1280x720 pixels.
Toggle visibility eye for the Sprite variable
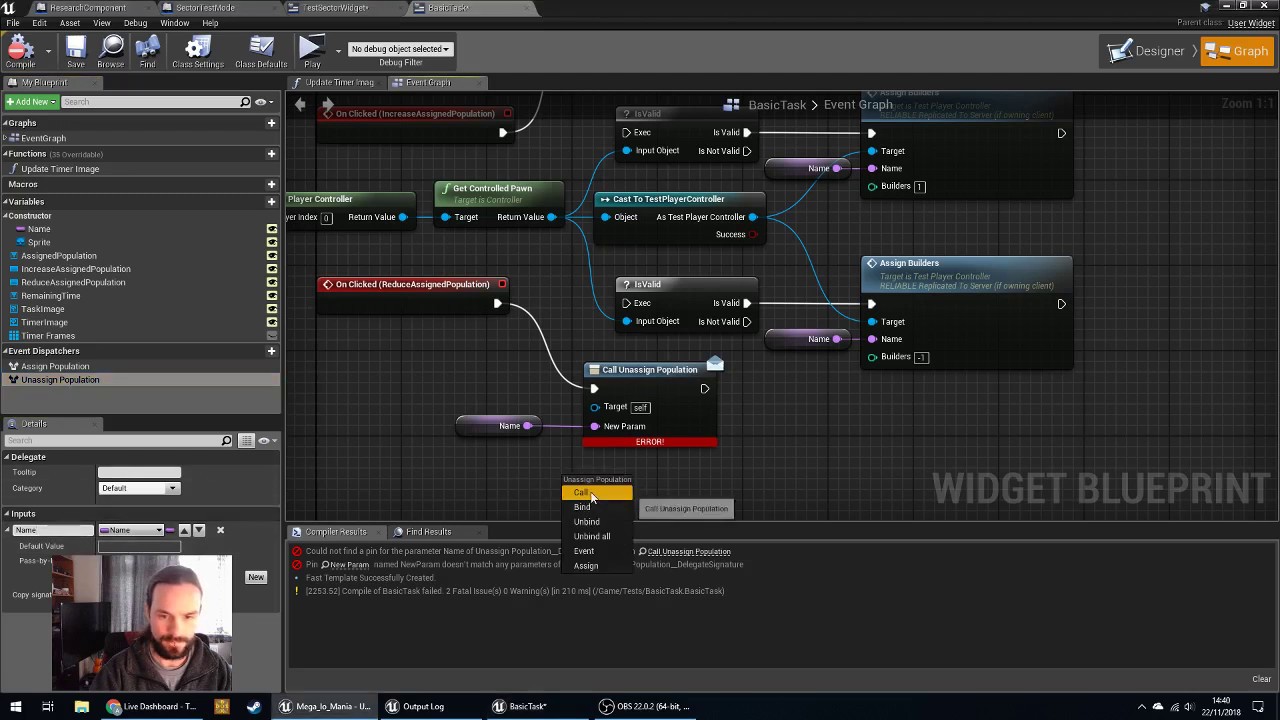tap(271, 242)
